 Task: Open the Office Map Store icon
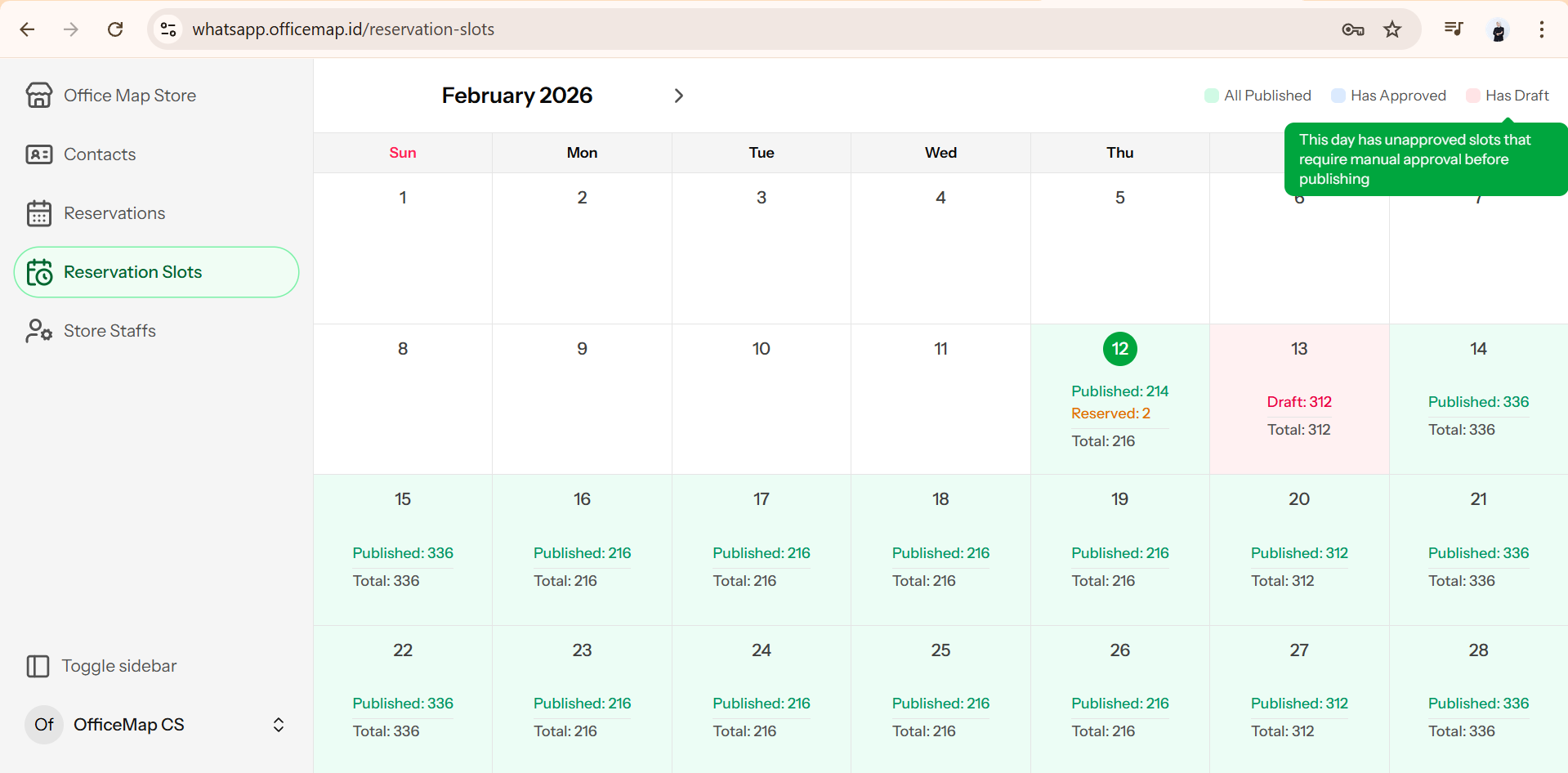tap(39, 95)
